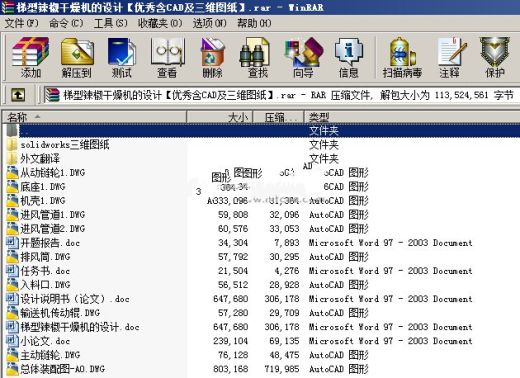Click the Word icon beside 开题报告.doc
The width and height of the screenshot is (520, 378).
pos(12,243)
